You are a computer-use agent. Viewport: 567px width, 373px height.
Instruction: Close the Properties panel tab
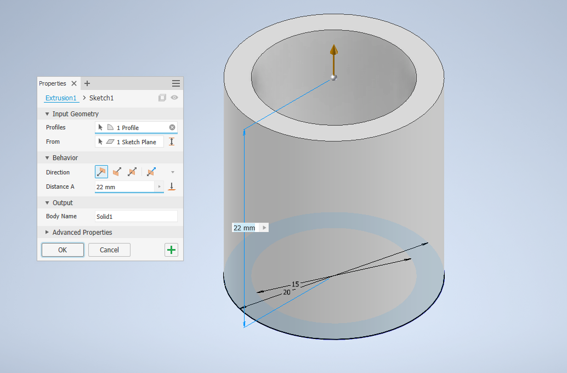tap(74, 83)
